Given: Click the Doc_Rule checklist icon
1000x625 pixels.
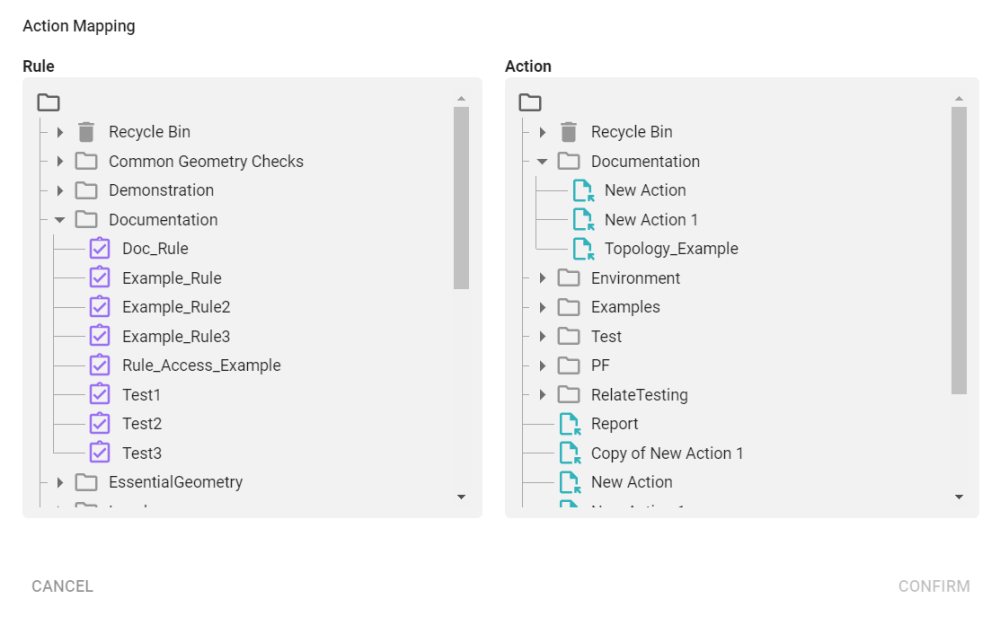Looking at the screenshot, I should [x=99, y=248].
